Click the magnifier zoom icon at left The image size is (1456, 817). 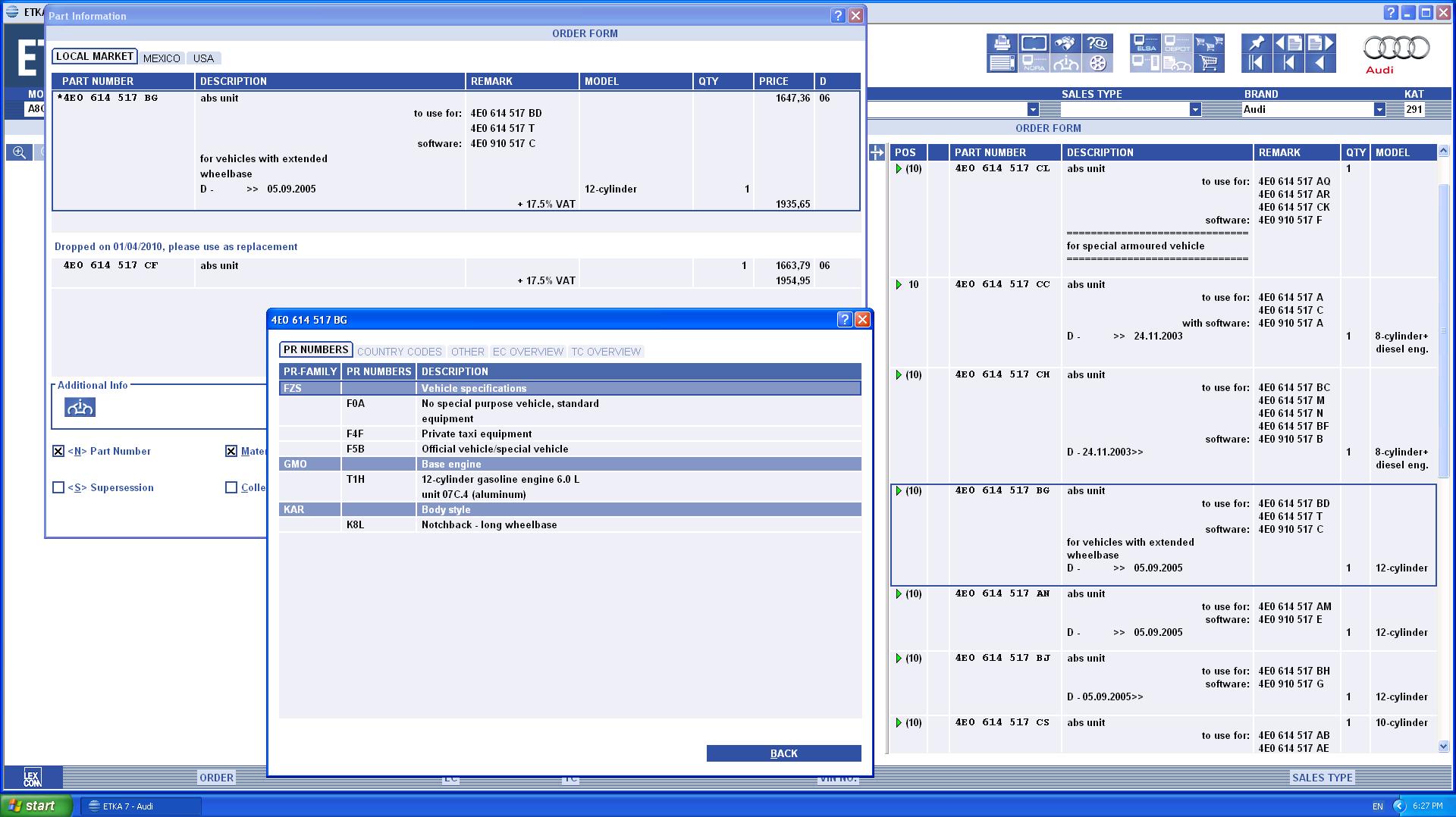(x=19, y=152)
